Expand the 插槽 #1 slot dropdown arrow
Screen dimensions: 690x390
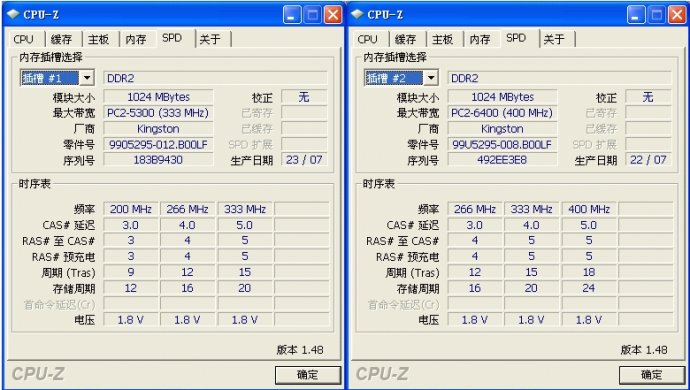click(87, 78)
